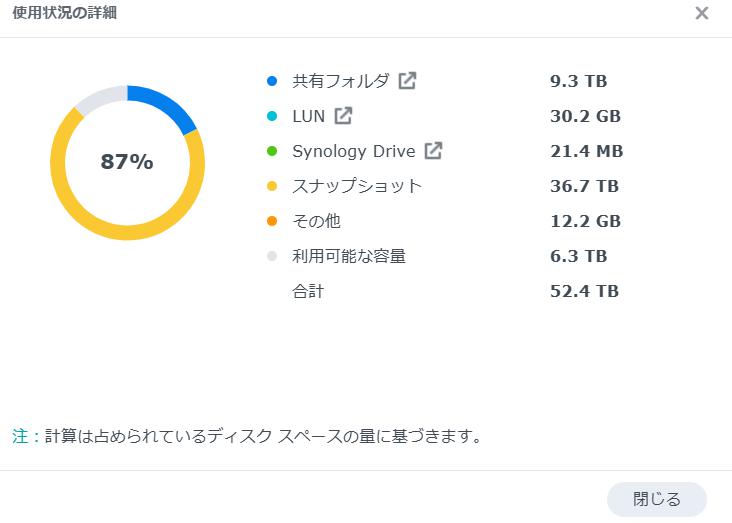Click the yellow スナップショット legend dot

(x=272, y=186)
